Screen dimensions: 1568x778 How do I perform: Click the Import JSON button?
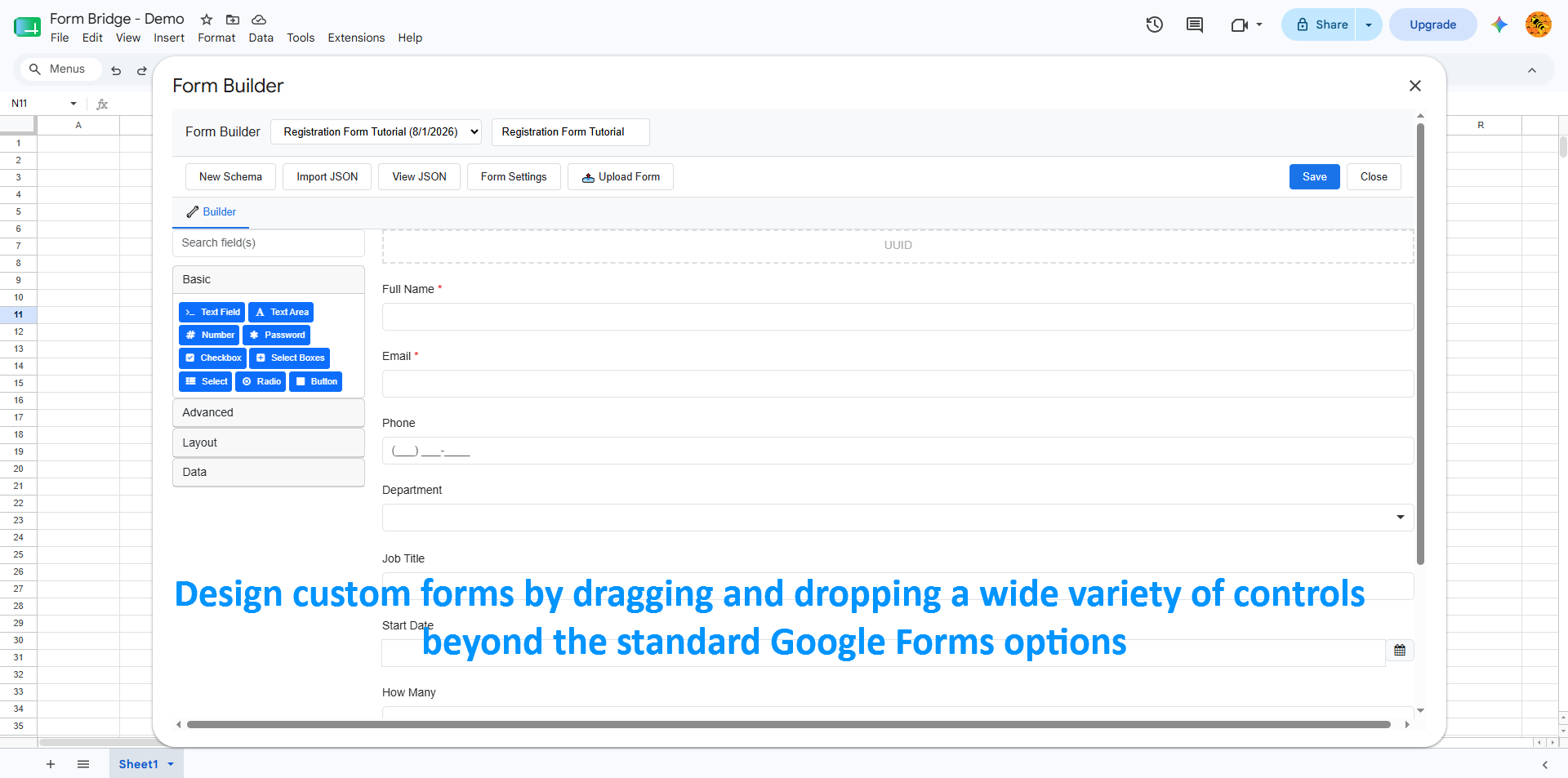(327, 177)
